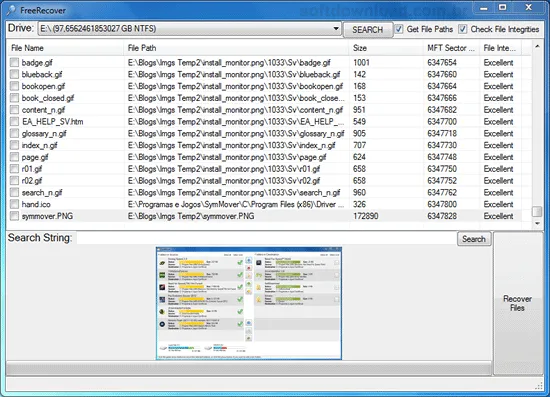Tick the index_n.gif checkbox

pos(14,145)
